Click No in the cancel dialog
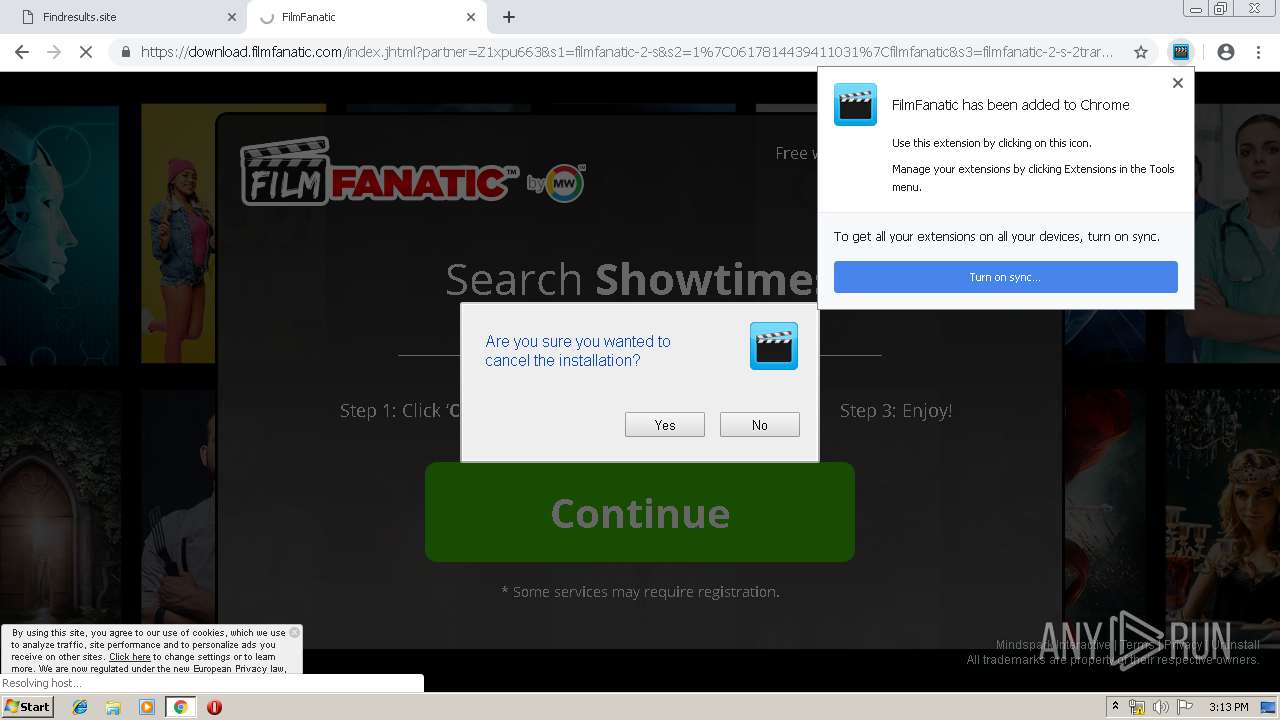The width and height of the screenshot is (1280, 720). (760, 425)
